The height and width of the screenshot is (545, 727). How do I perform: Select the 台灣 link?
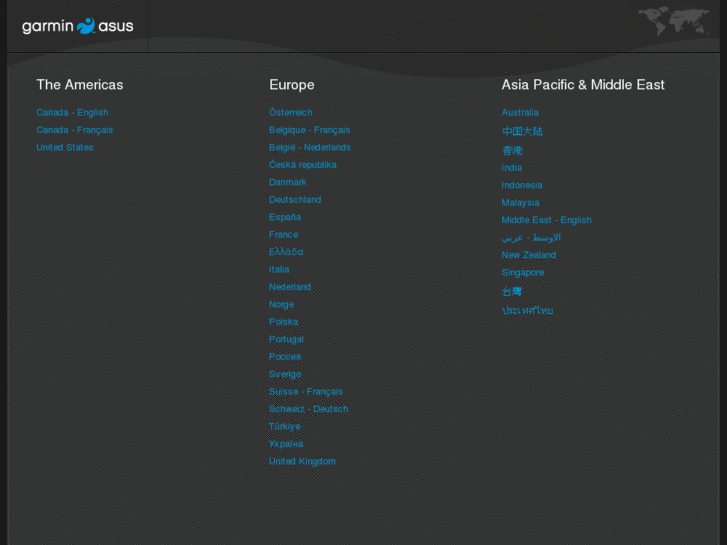512,291
